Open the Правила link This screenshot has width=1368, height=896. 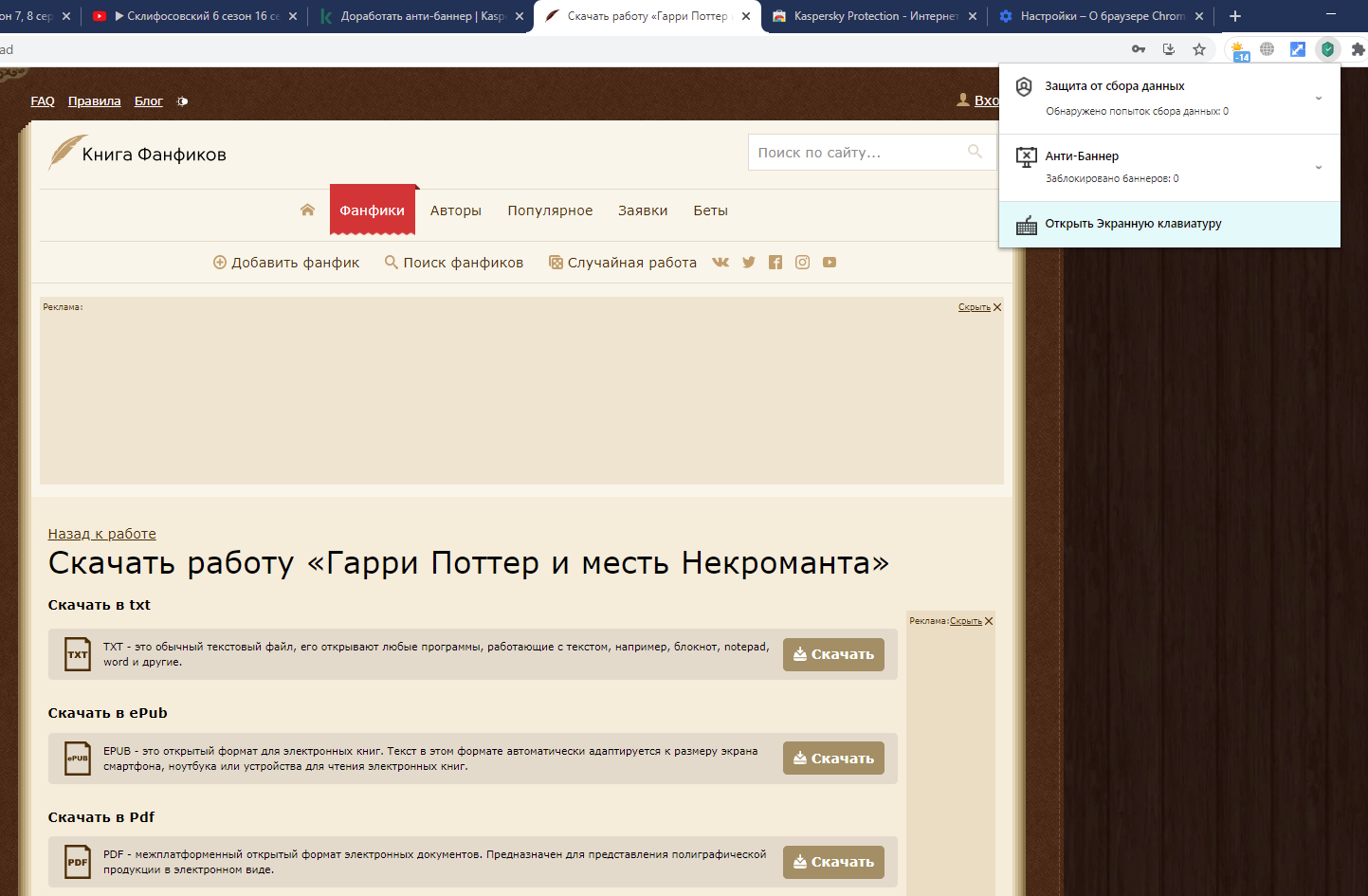(95, 101)
